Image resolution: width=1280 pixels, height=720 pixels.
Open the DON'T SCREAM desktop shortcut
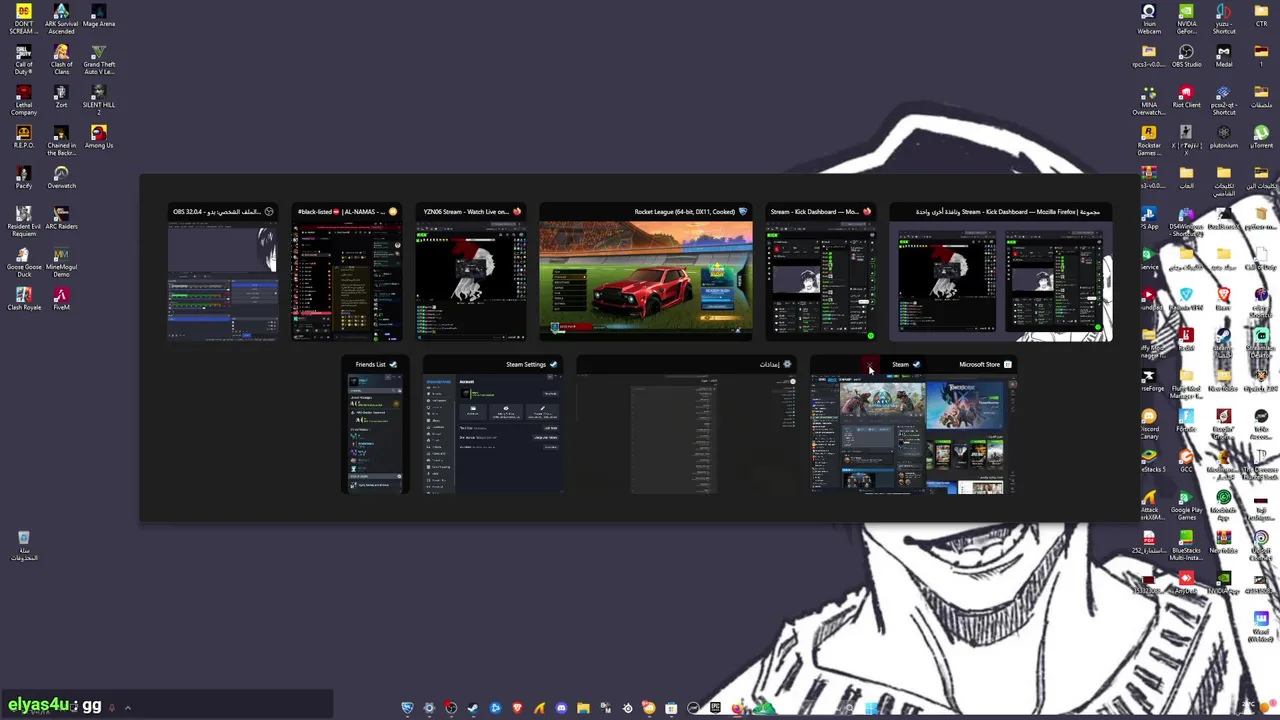coord(24,19)
